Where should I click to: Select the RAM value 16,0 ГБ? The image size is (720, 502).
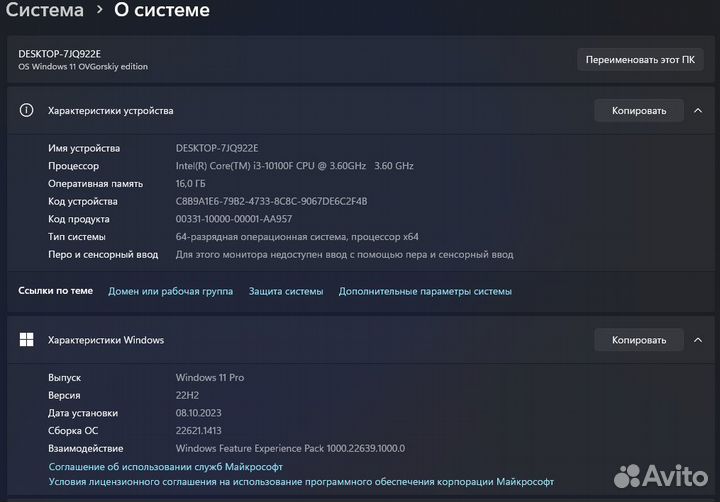click(x=191, y=183)
